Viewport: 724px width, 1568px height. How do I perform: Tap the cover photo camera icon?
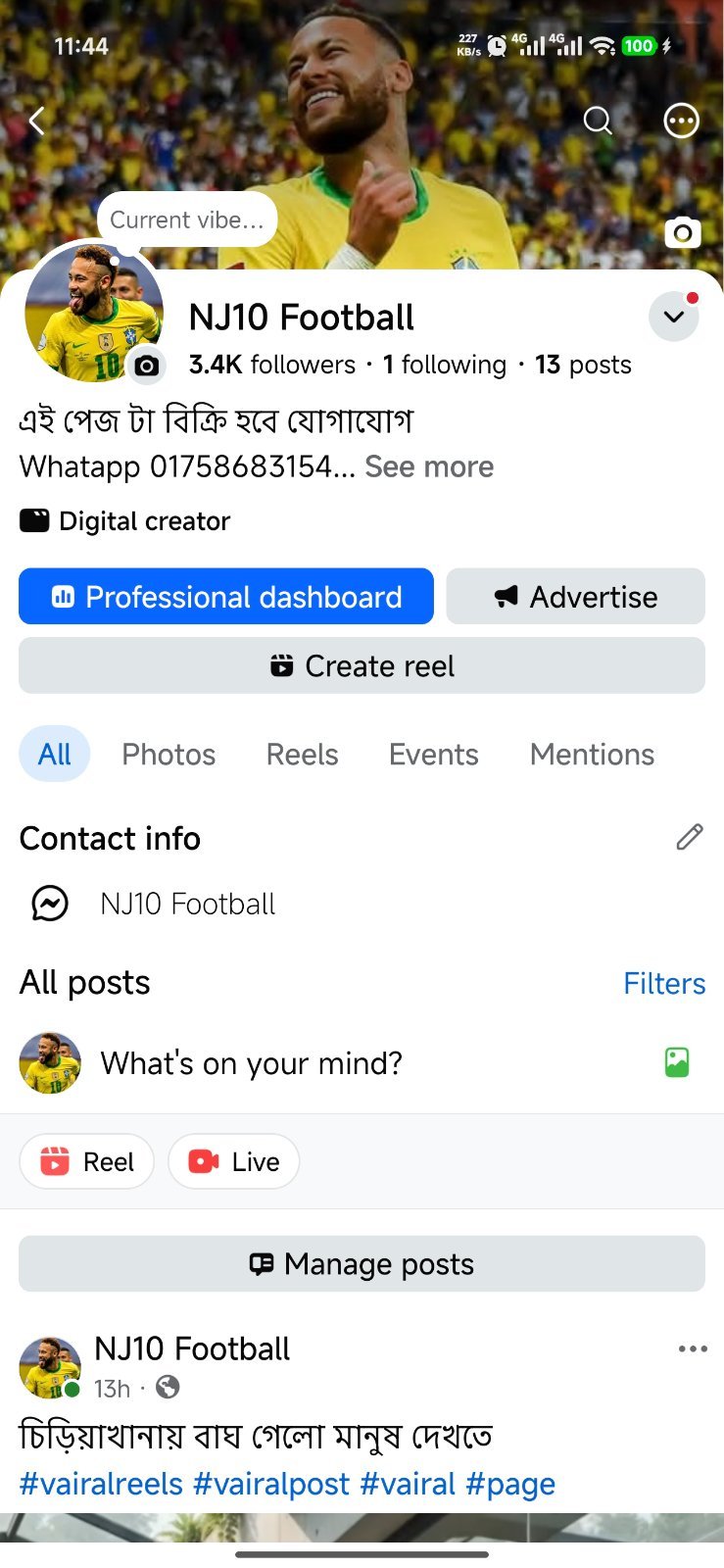(x=683, y=232)
